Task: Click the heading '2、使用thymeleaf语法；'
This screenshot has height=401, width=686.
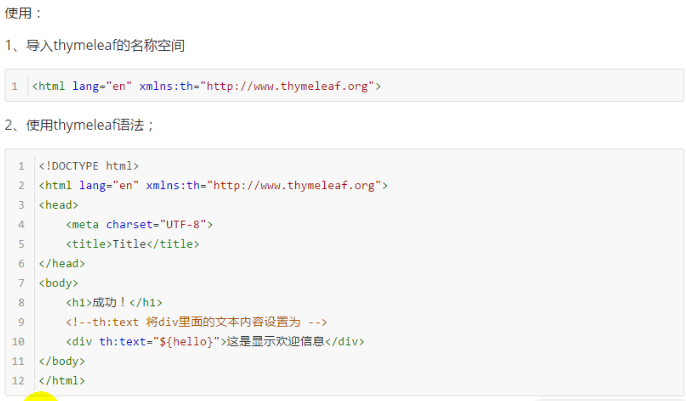Action: [x=79, y=125]
